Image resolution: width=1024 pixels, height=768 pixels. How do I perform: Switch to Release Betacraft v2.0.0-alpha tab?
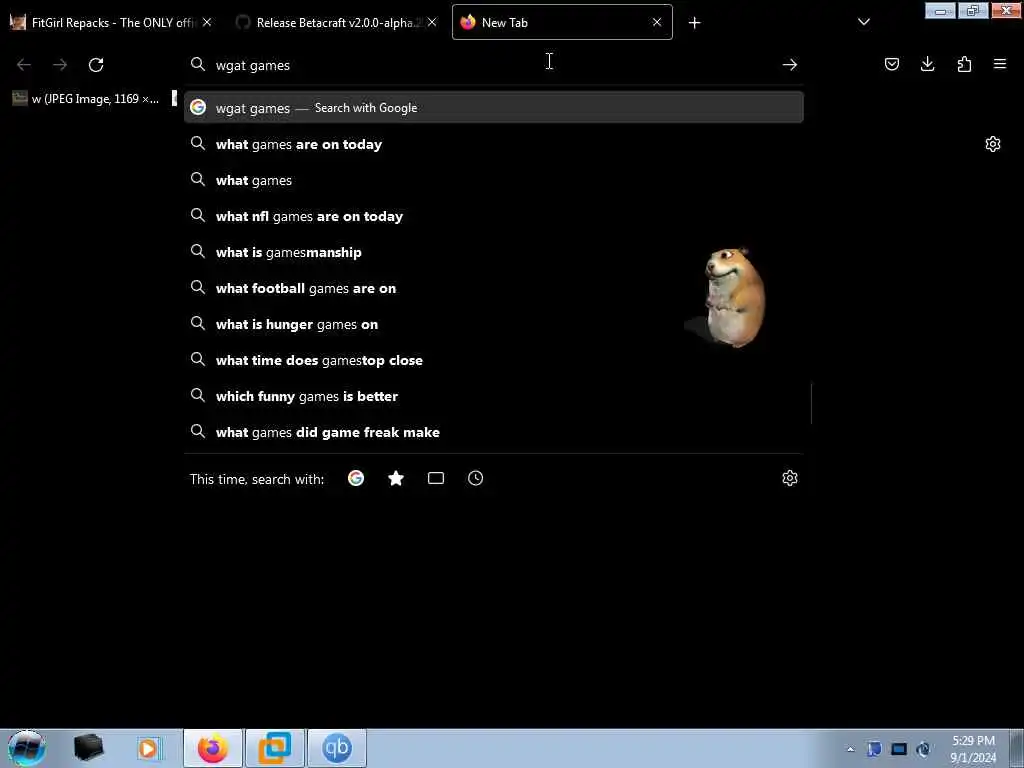click(336, 22)
